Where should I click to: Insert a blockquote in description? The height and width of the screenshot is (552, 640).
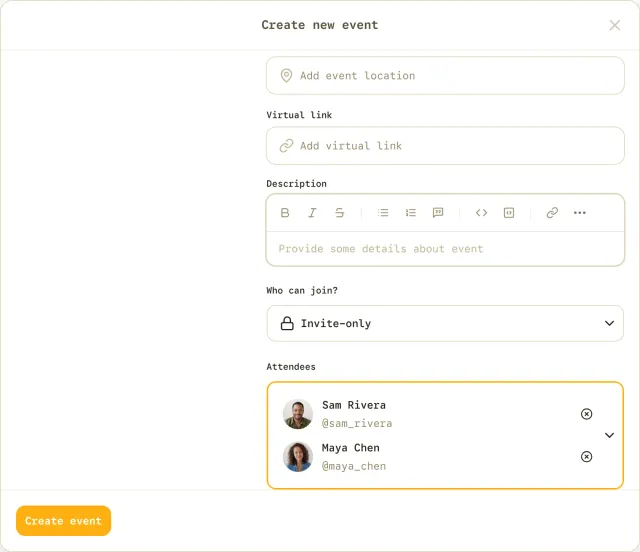(x=438, y=213)
